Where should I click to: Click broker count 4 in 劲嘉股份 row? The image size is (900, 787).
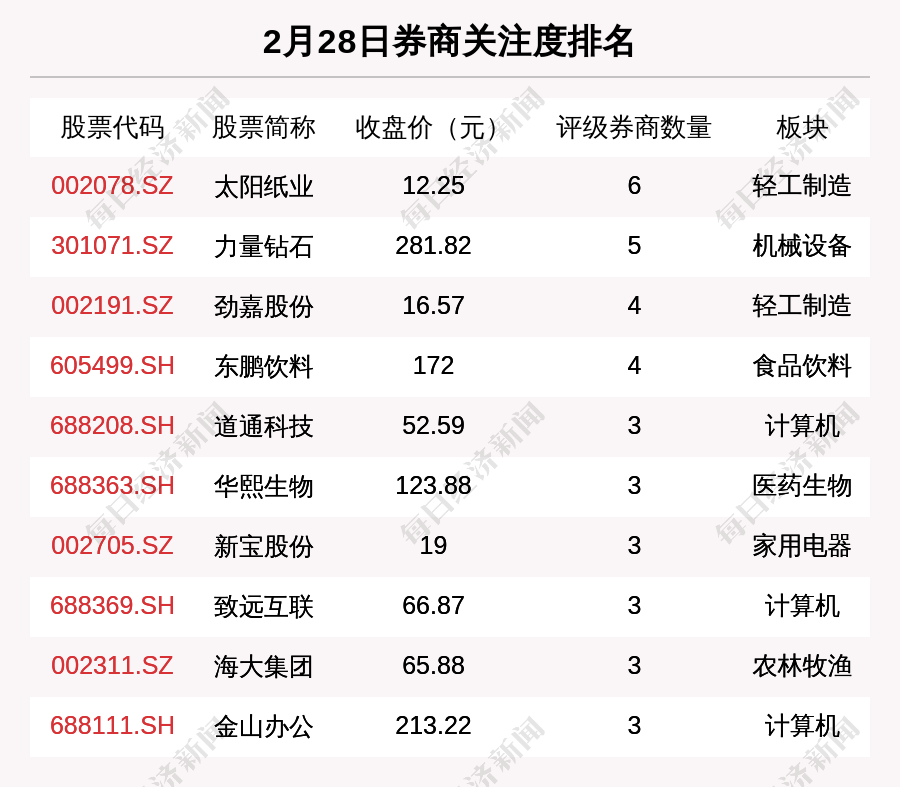tap(634, 305)
